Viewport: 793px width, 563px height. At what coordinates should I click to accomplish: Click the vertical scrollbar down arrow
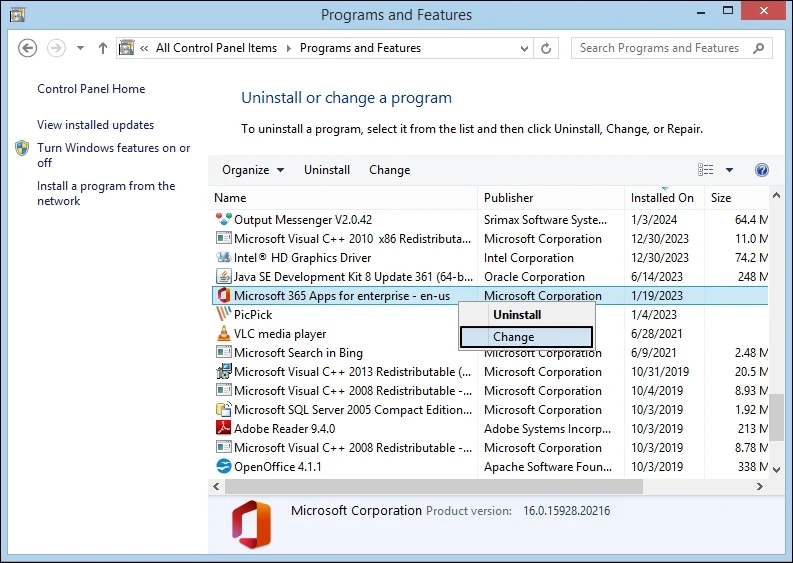coord(777,469)
